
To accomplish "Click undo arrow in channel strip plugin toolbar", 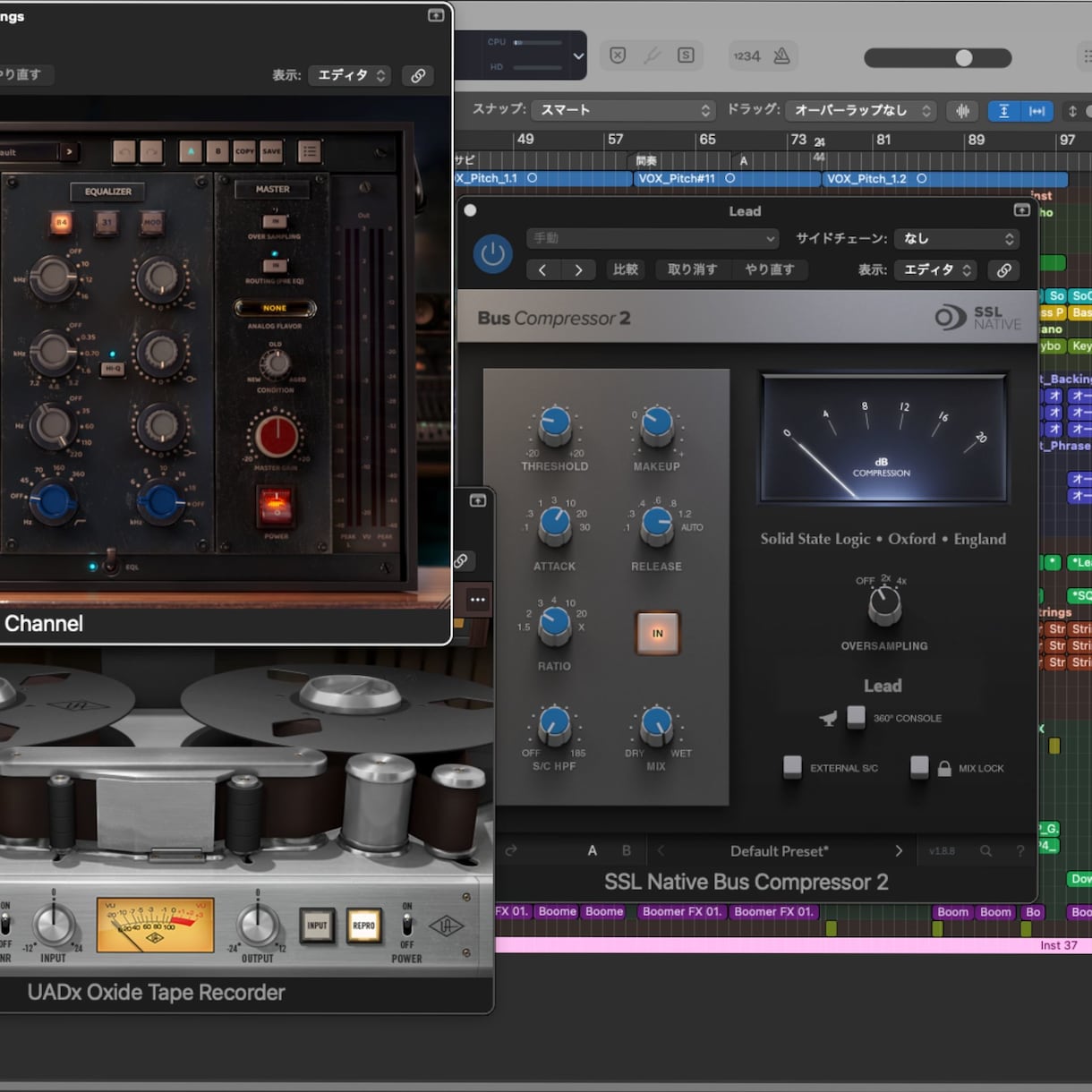I will coord(124,151).
